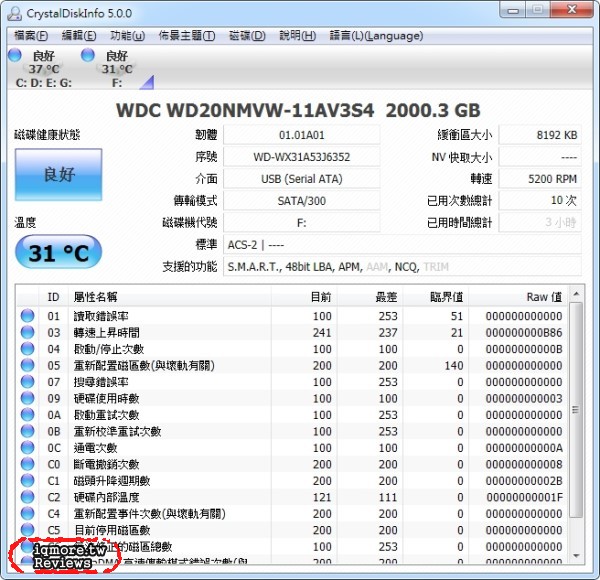Click the serial number WD-WX31A53J6352
600x580 pixels.
click(302, 157)
